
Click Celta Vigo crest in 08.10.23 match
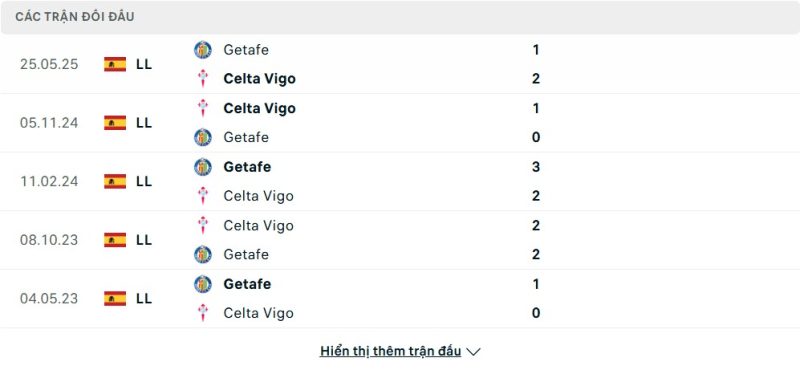[x=203, y=225]
